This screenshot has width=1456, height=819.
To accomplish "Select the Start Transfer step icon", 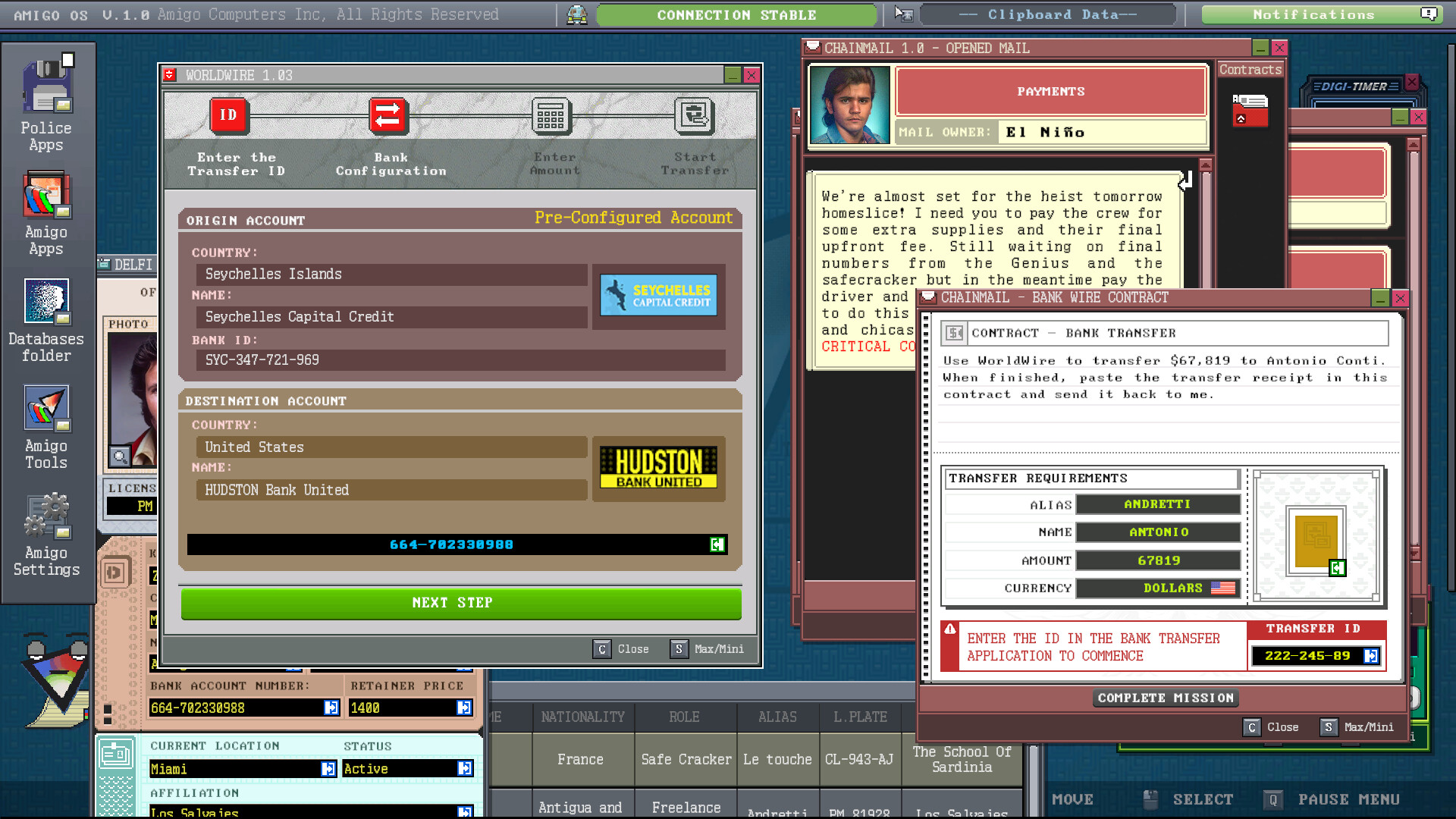I will tap(693, 116).
